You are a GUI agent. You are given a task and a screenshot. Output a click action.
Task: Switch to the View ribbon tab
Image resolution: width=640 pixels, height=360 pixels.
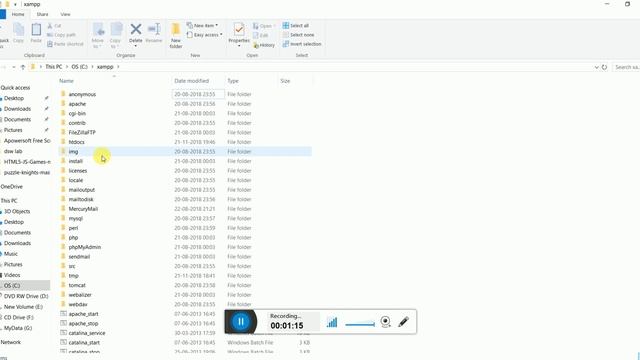coord(65,14)
